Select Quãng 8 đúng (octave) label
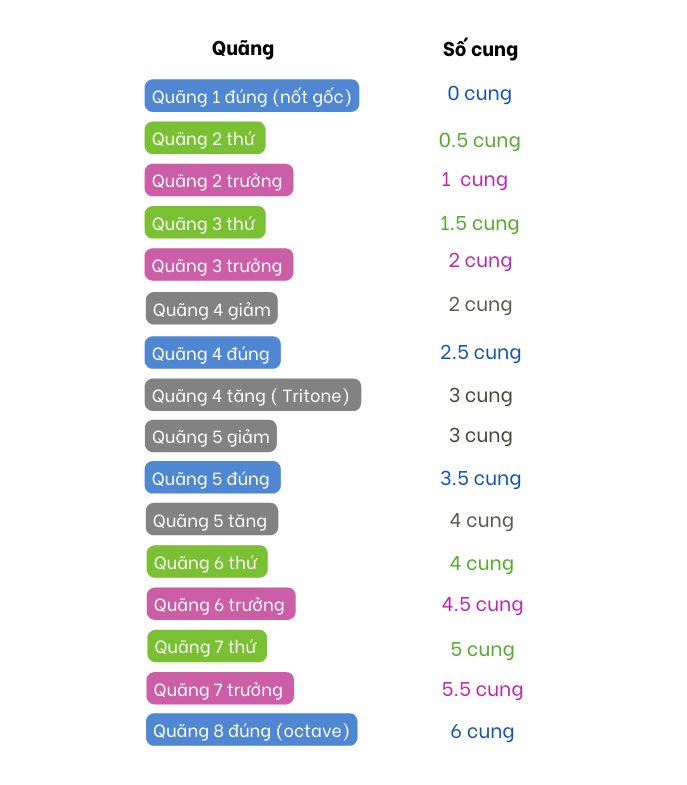 252,730
